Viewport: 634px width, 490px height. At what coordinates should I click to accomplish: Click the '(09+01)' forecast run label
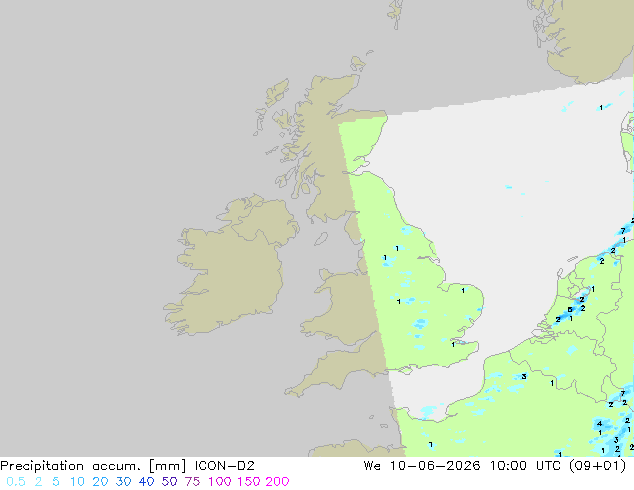coord(598,466)
